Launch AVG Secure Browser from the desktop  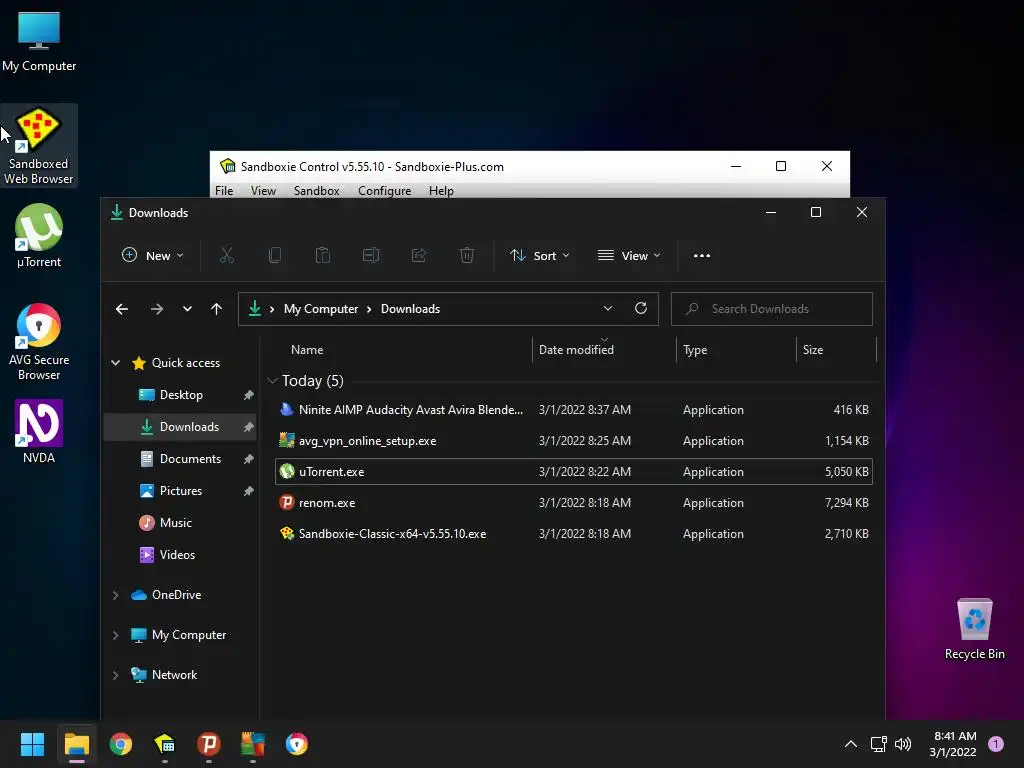pos(39,342)
